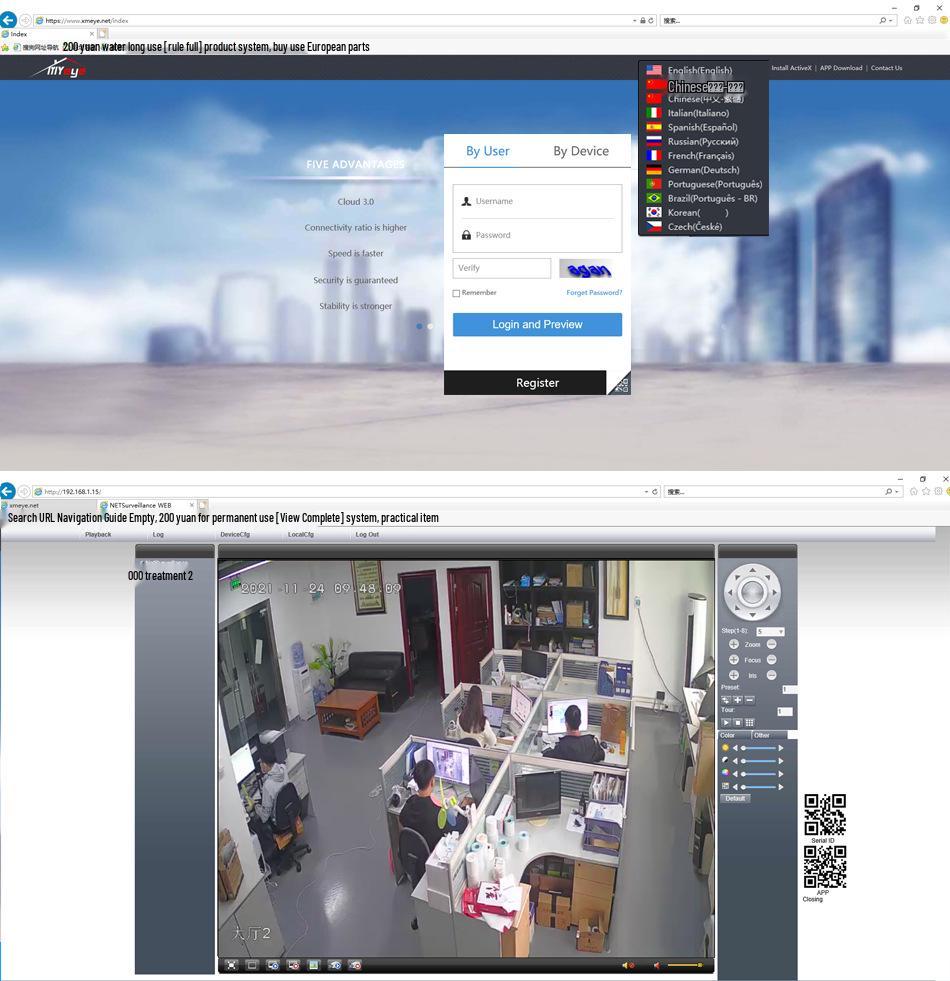The width and height of the screenshot is (950, 981).
Task: Switch to the By Device tab
Action: (x=581, y=151)
